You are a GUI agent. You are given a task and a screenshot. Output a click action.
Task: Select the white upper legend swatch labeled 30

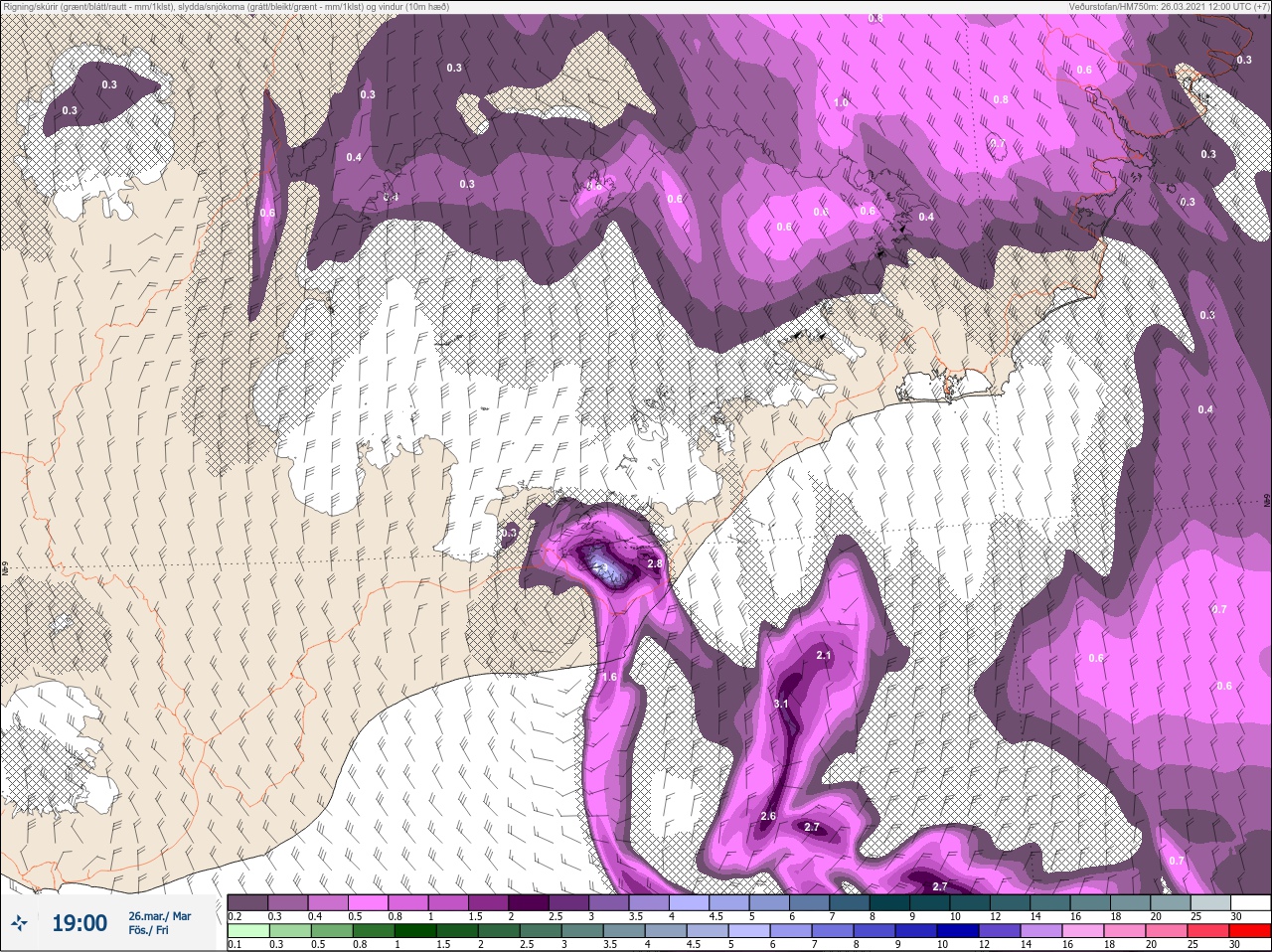(x=1251, y=902)
